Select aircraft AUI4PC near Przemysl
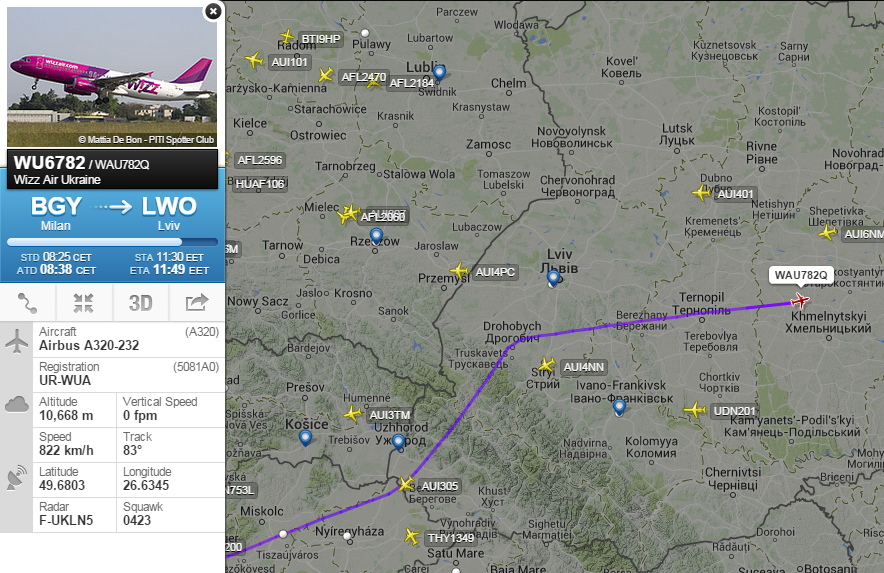The width and height of the screenshot is (884, 573). pyautogui.click(x=459, y=271)
